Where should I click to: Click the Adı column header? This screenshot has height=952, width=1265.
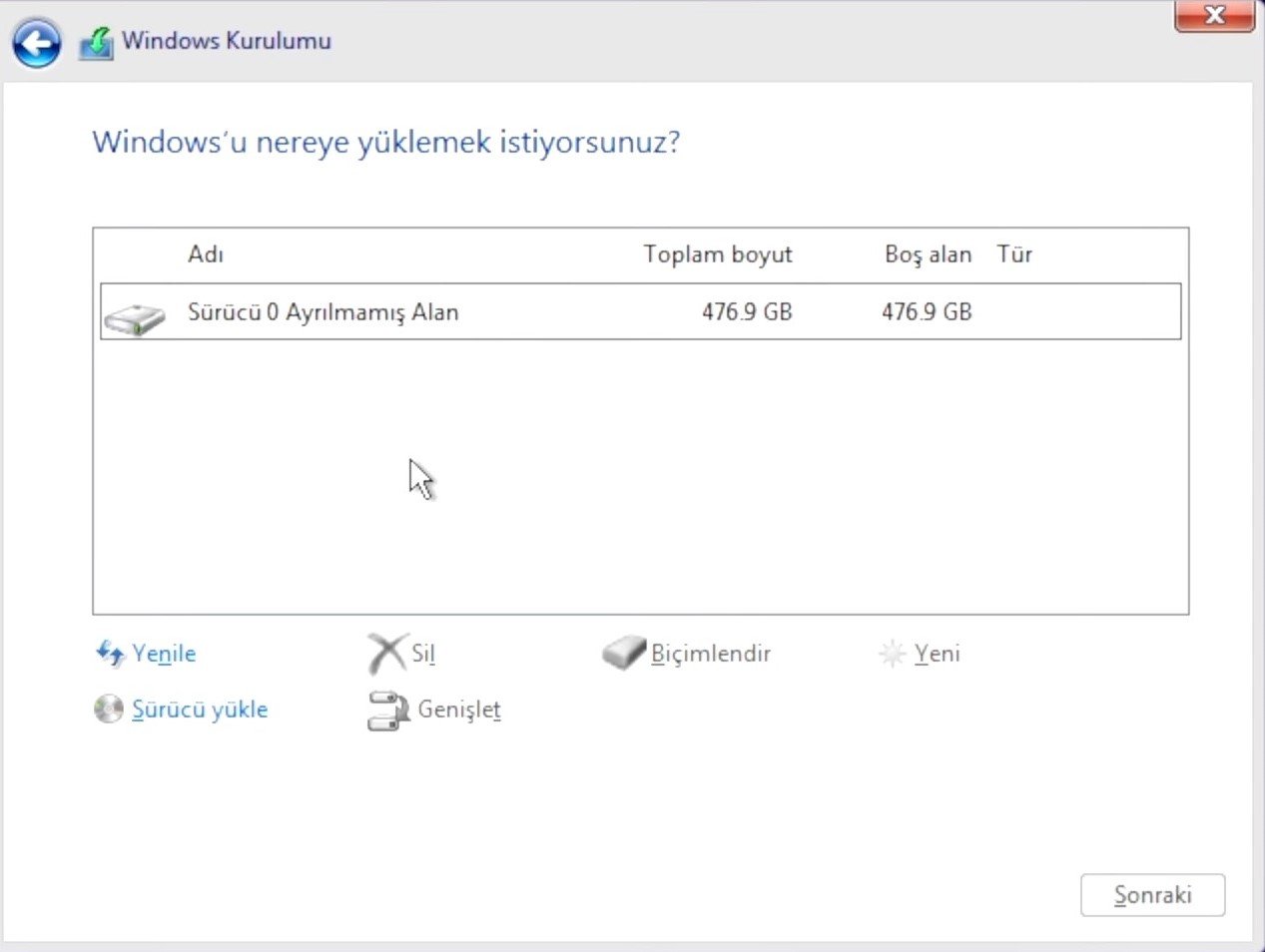pos(206,254)
